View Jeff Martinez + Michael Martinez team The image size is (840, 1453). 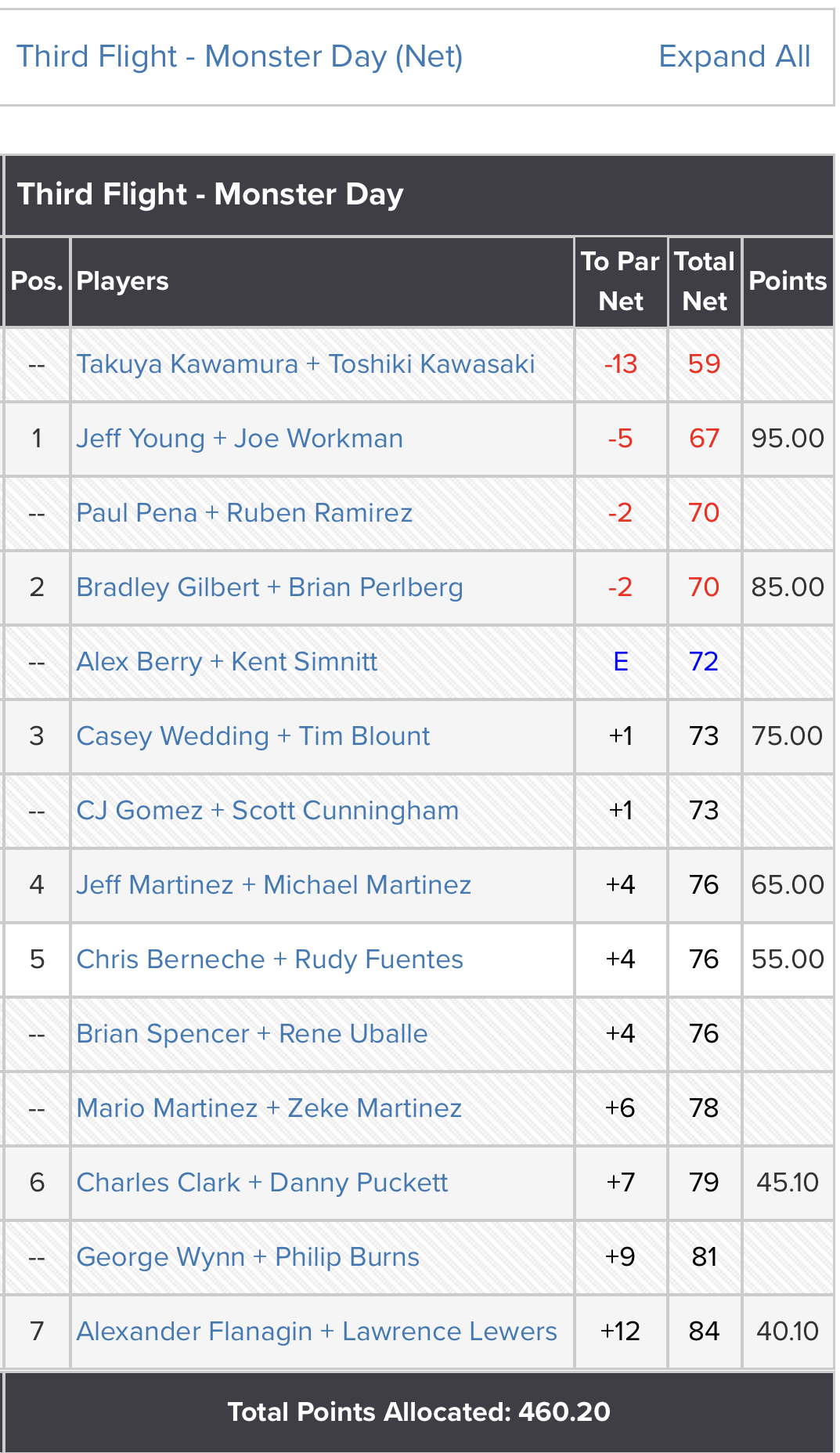[274, 885]
